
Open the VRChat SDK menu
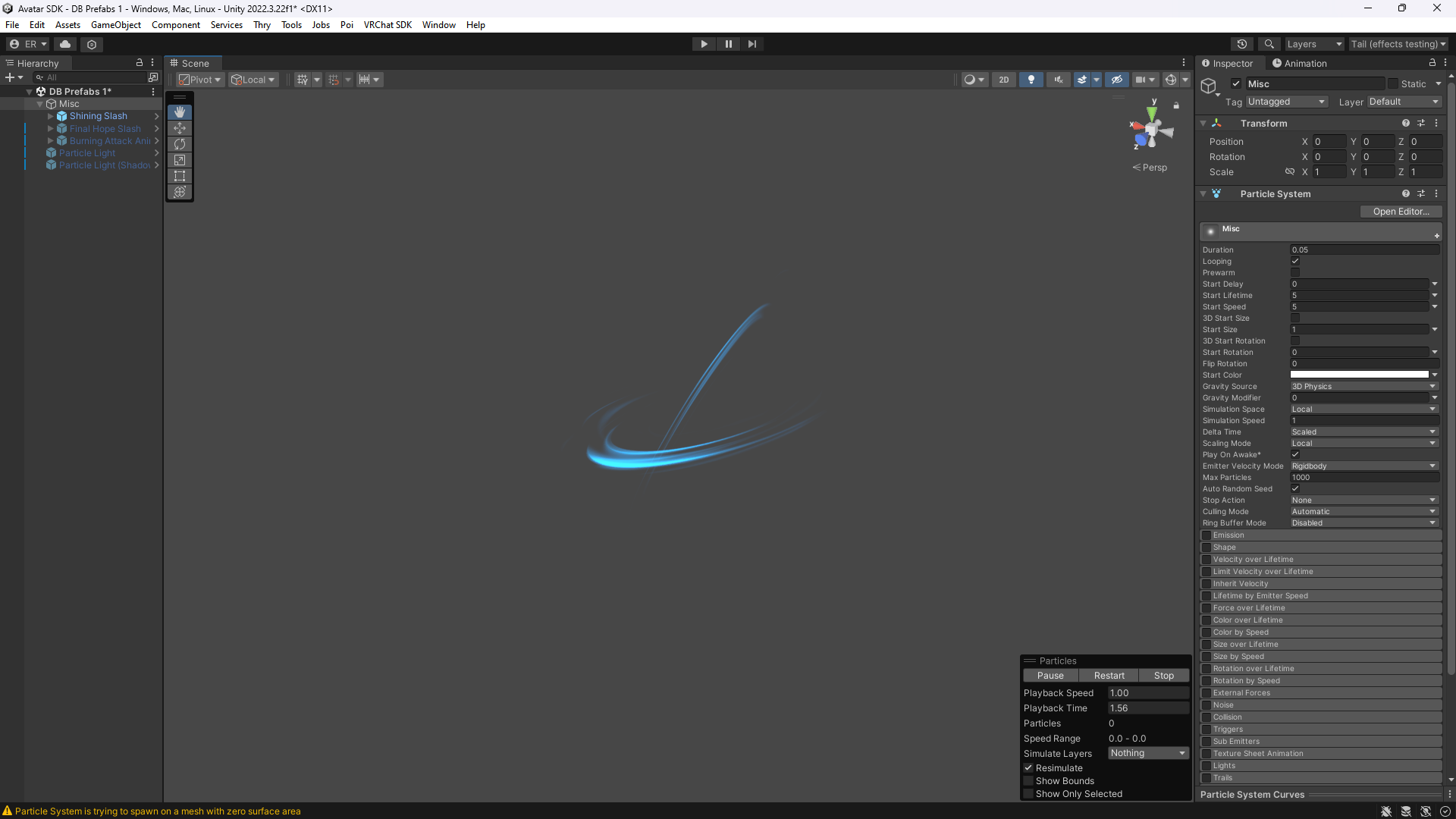click(387, 25)
